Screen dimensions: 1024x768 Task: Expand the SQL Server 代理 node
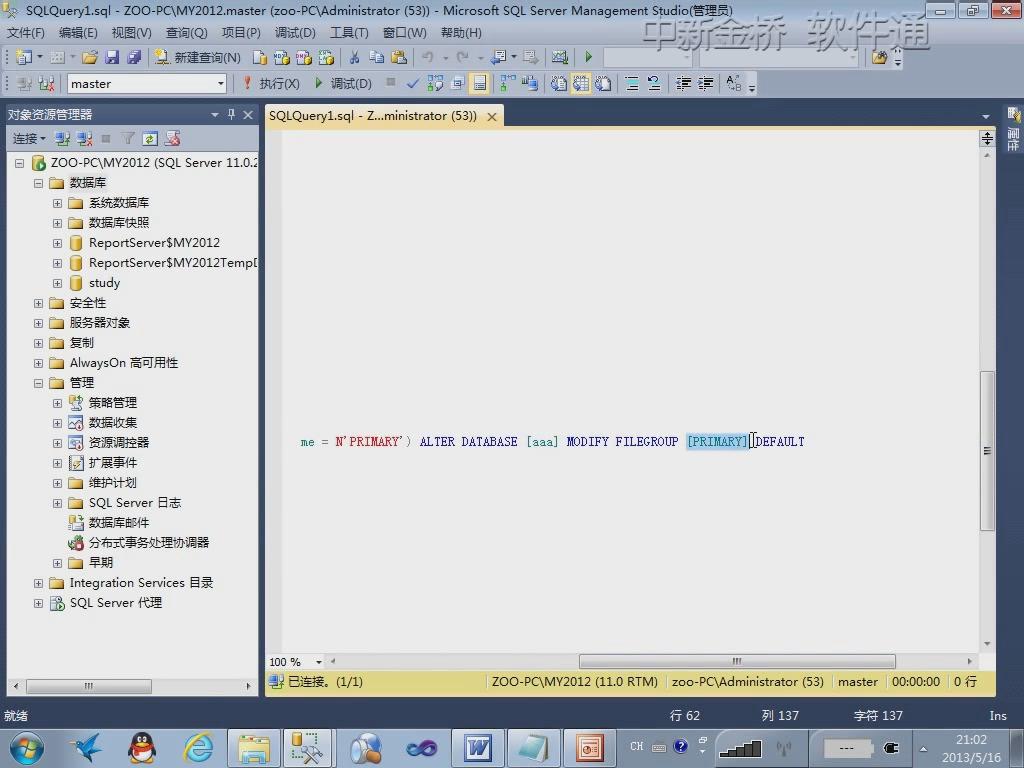tap(39, 603)
